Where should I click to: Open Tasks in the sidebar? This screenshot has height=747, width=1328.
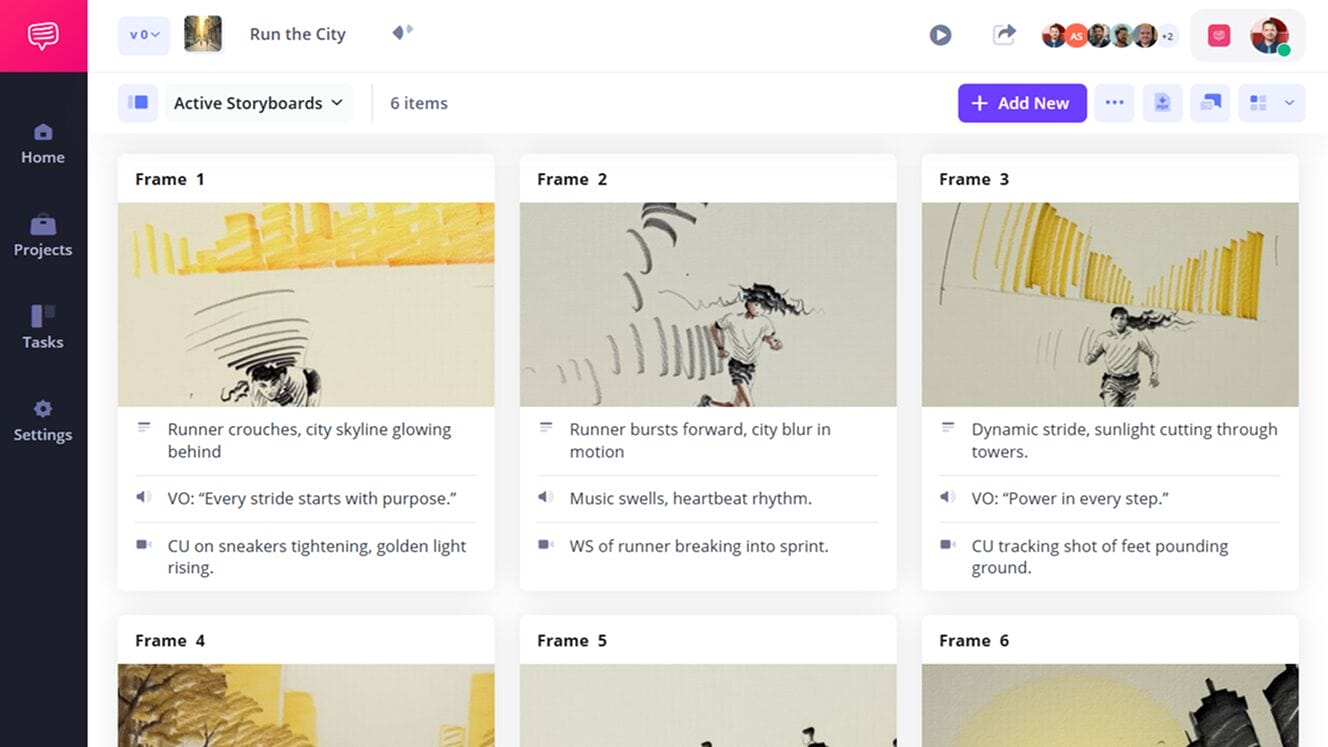tap(43, 329)
